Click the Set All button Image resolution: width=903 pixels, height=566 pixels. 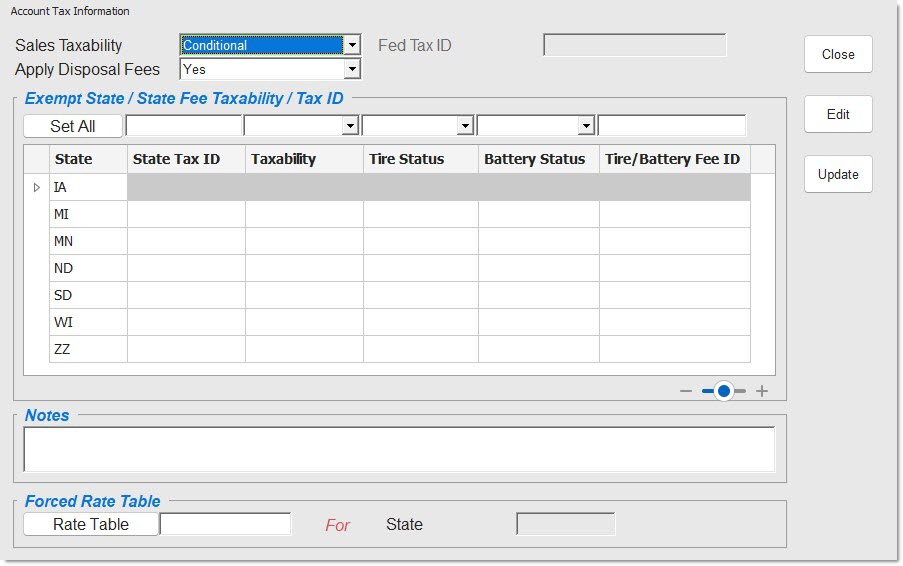point(73,126)
